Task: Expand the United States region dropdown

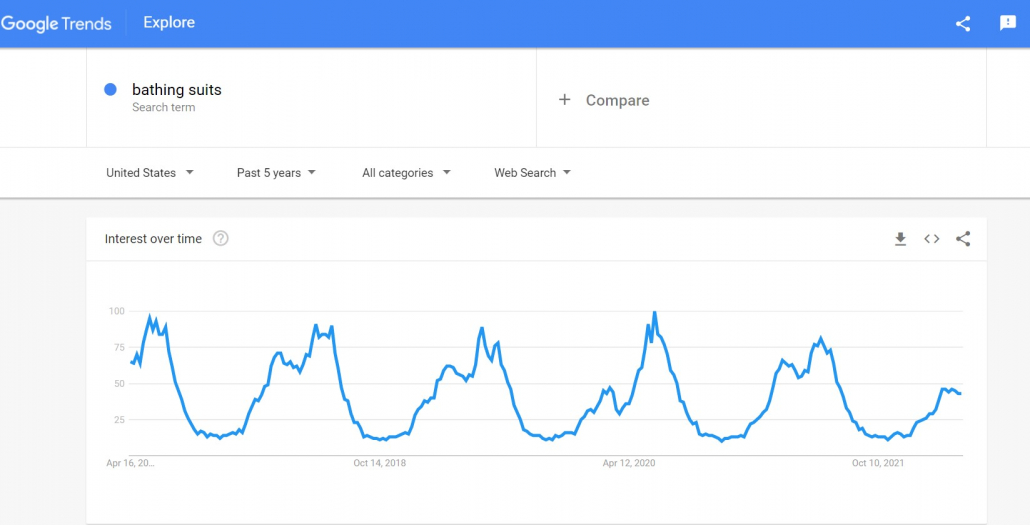Action: pos(150,173)
